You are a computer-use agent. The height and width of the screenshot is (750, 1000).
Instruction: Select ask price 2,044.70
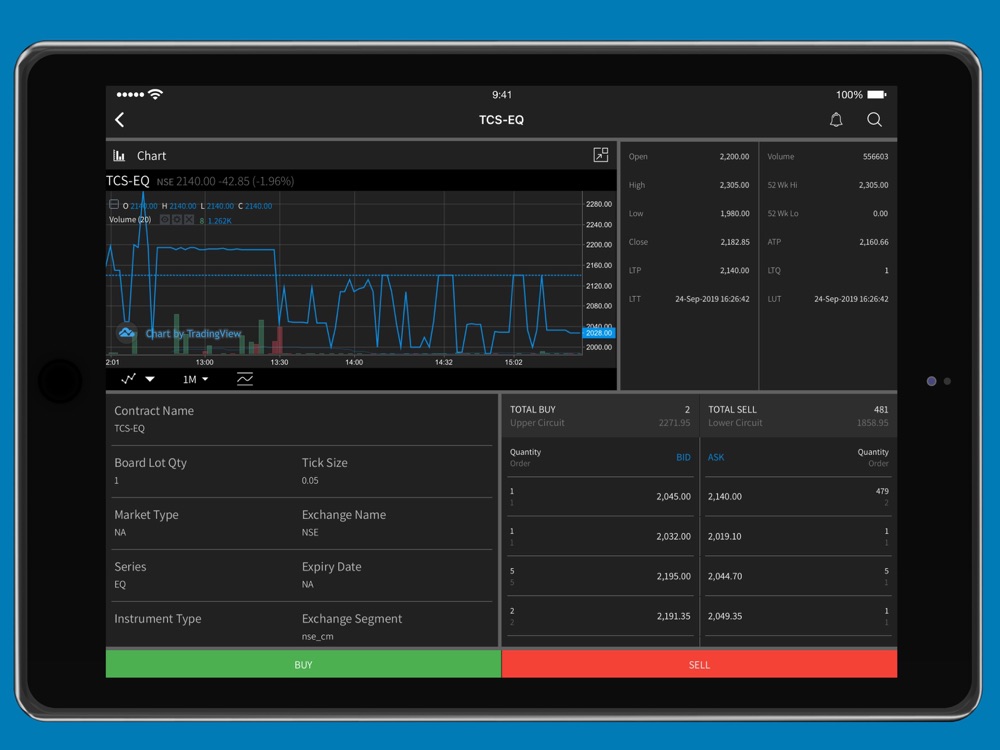(724, 577)
